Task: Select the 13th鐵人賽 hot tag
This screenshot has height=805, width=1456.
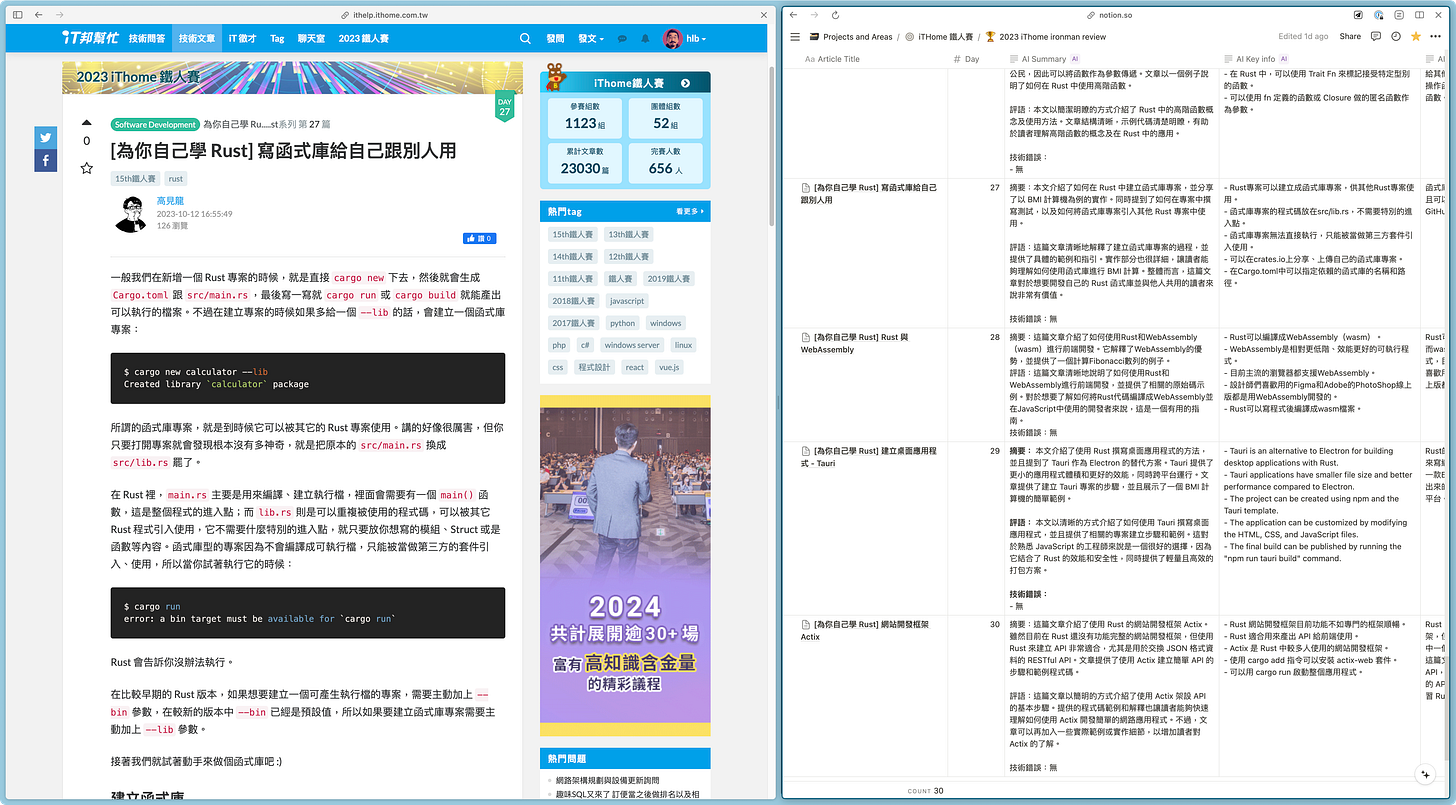Action: [x=629, y=234]
